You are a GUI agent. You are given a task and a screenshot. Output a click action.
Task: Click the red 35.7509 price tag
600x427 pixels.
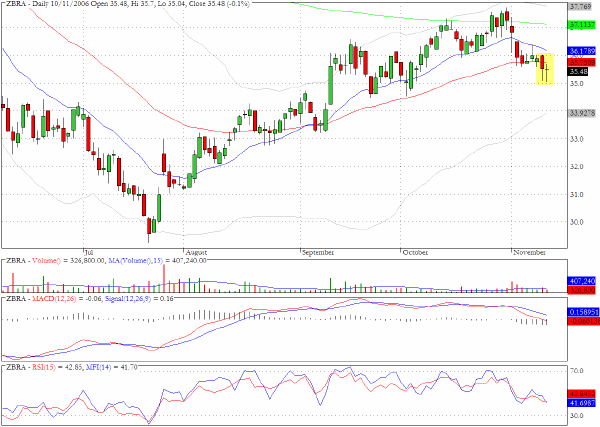click(x=582, y=62)
